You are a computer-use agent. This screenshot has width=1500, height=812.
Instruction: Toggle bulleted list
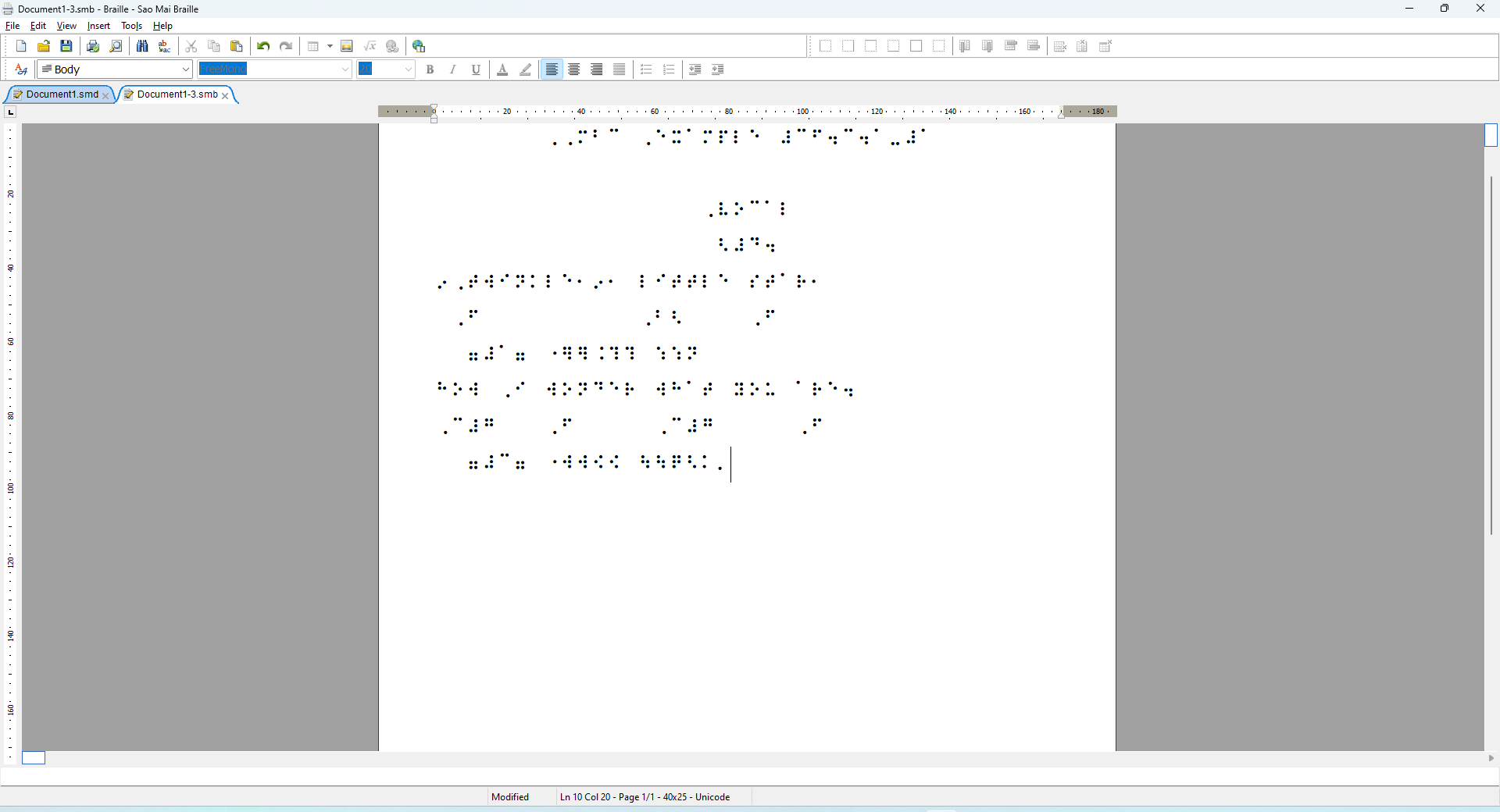click(646, 69)
